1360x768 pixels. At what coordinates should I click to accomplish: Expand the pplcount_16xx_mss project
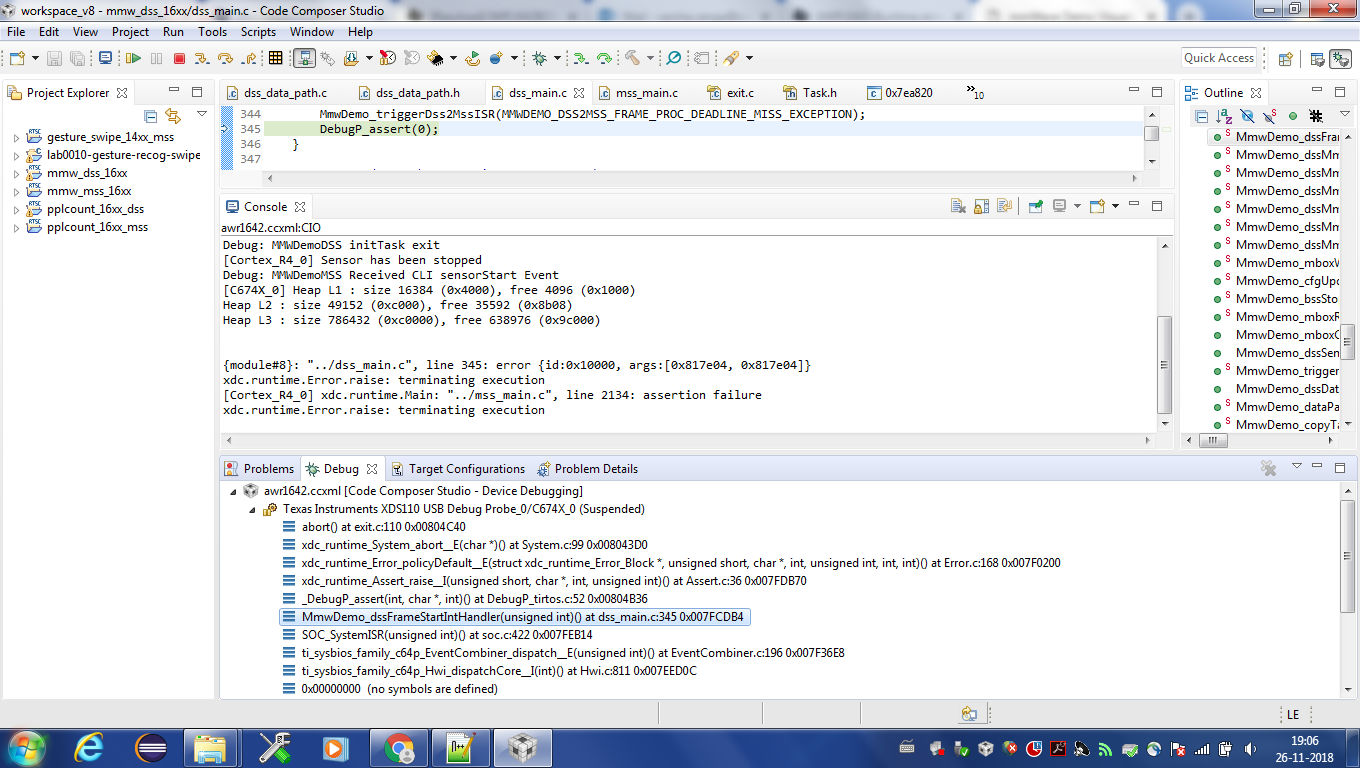(x=16, y=228)
